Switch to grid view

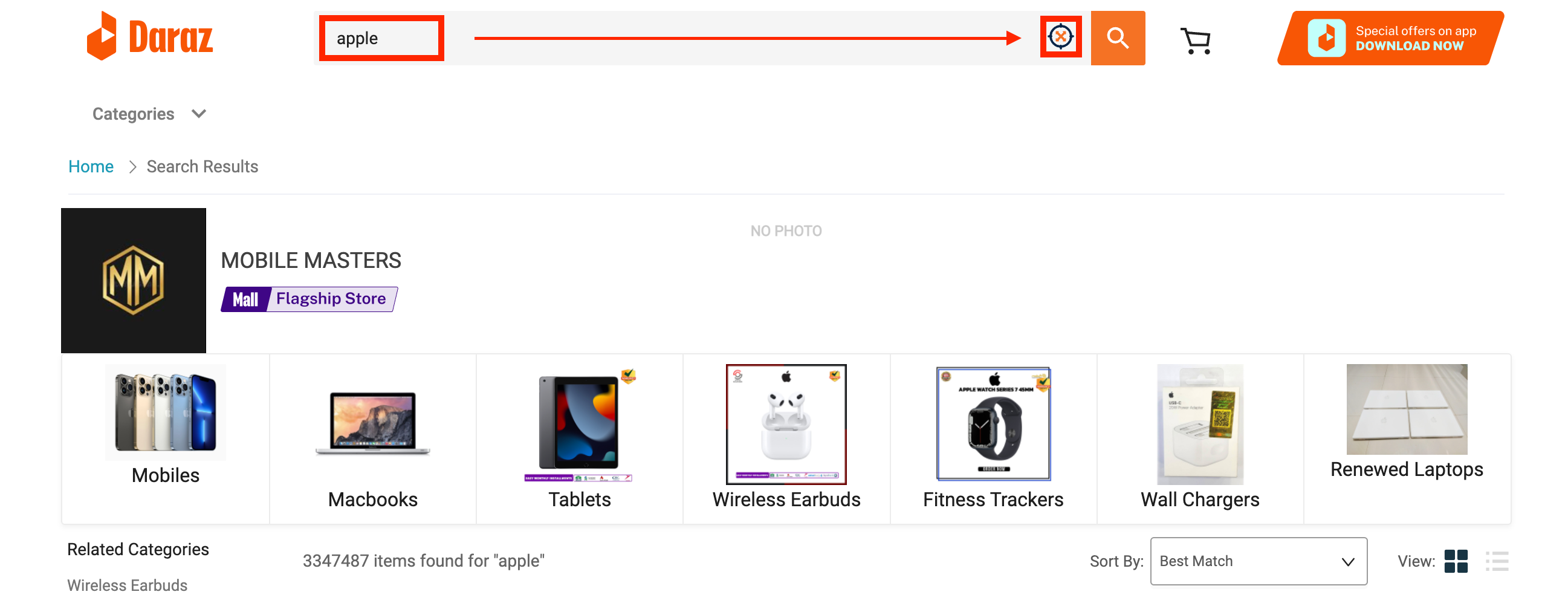pos(1456,561)
